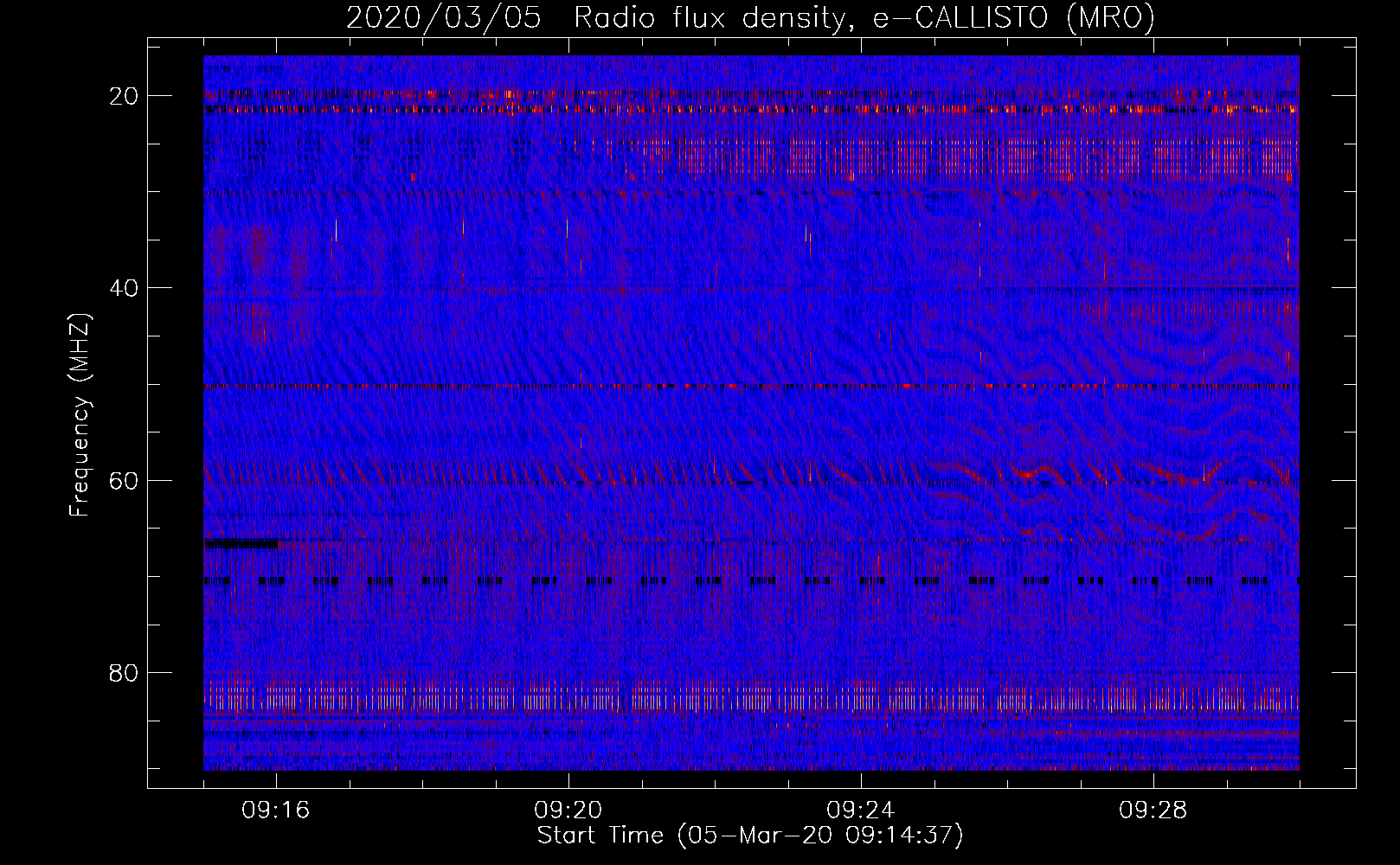The image size is (1400, 865).
Task: Click the 09:24 time tick label
Action: tap(861, 811)
